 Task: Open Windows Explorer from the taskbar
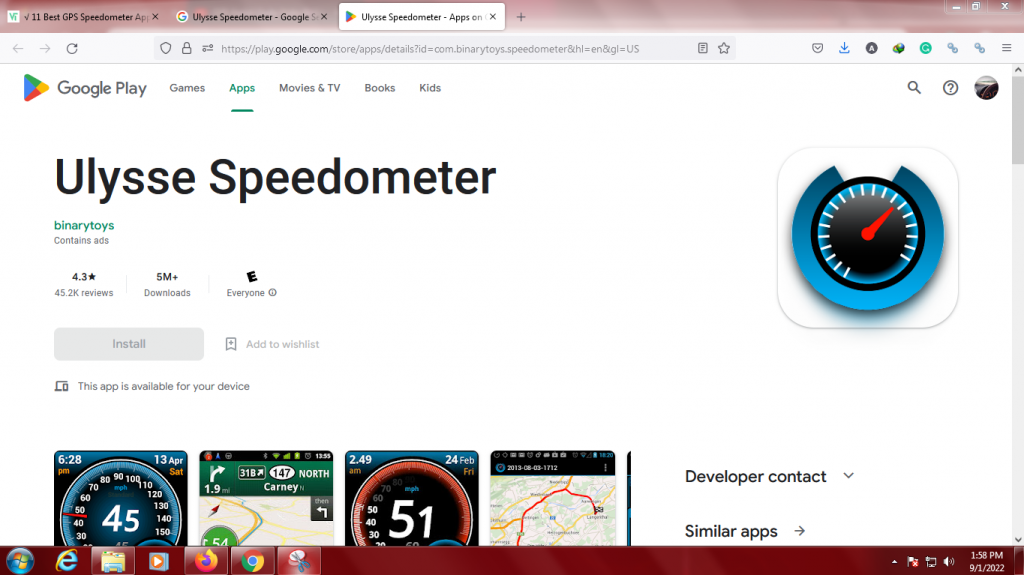(x=113, y=561)
